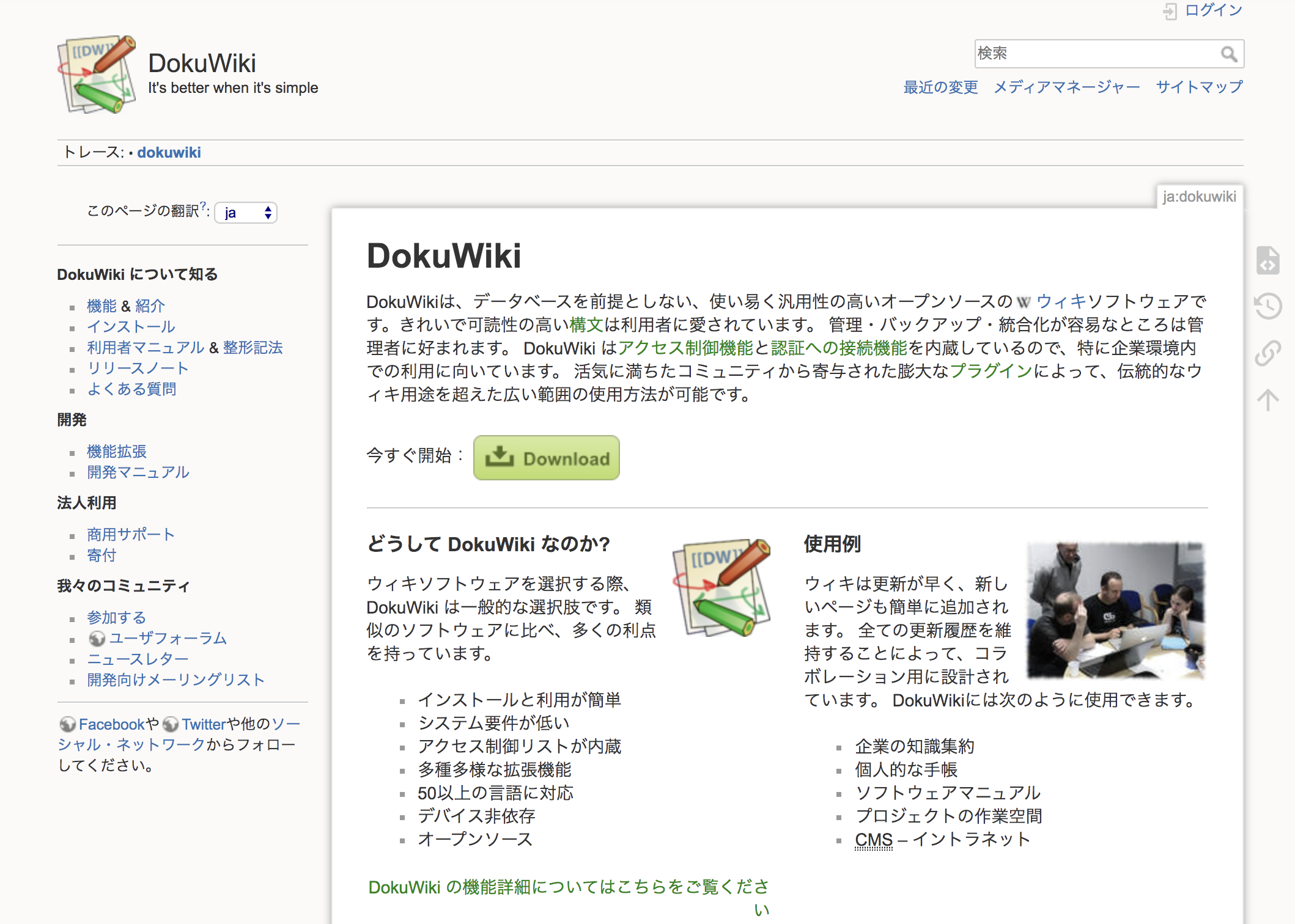This screenshot has width=1295, height=924.
Task: Click the DokuWiki site title text
Action: pos(202,63)
